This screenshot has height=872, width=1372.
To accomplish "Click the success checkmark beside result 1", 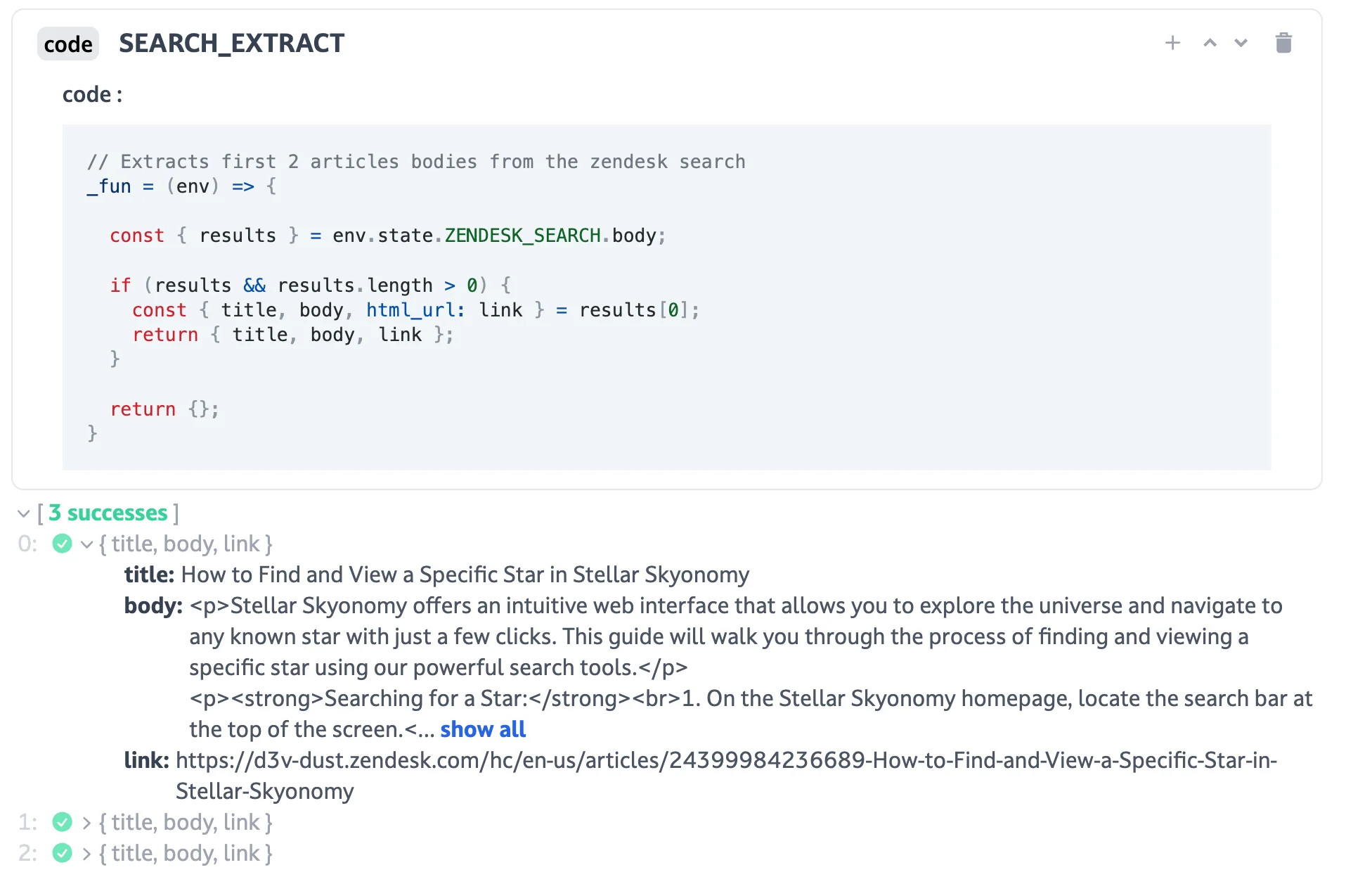I will pos(63,821).
